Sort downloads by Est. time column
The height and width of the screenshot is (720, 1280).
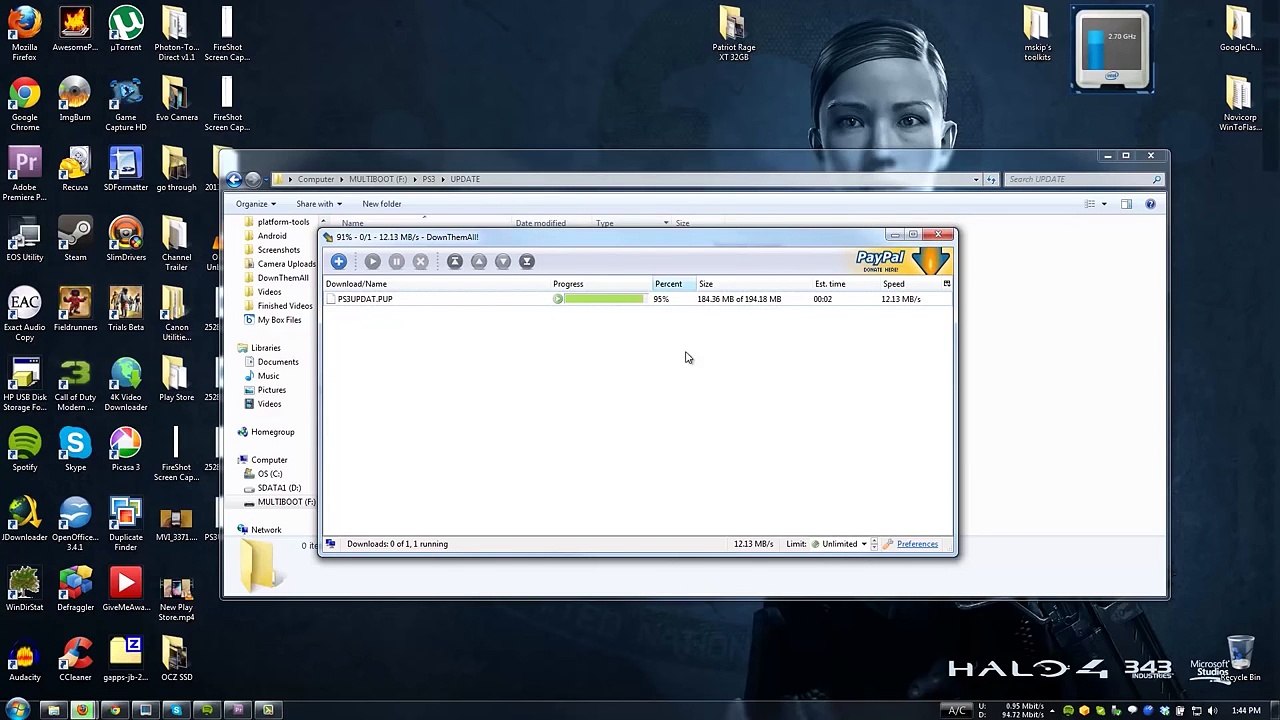click(846, 284)
